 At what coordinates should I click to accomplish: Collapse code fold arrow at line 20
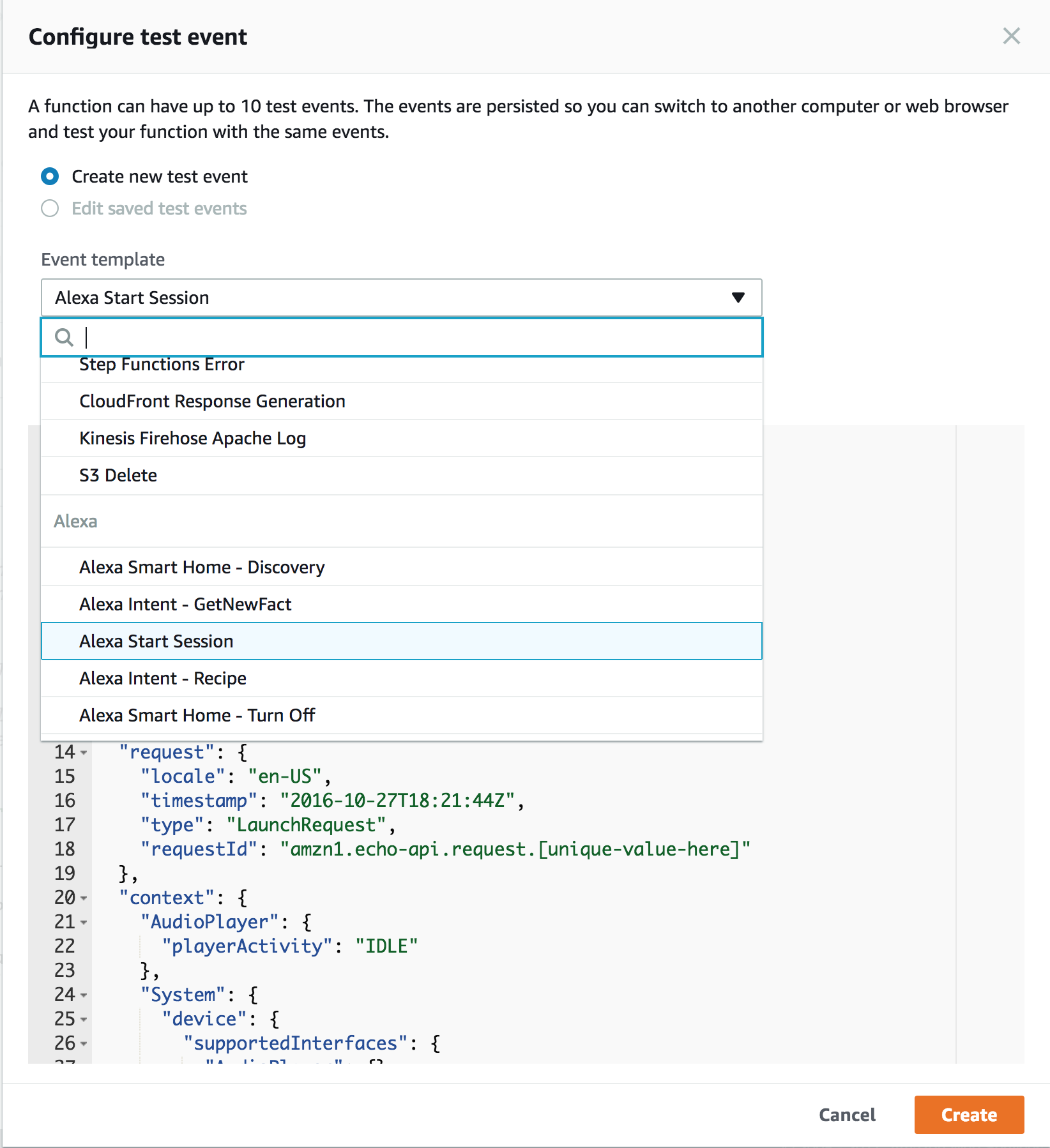84,898
